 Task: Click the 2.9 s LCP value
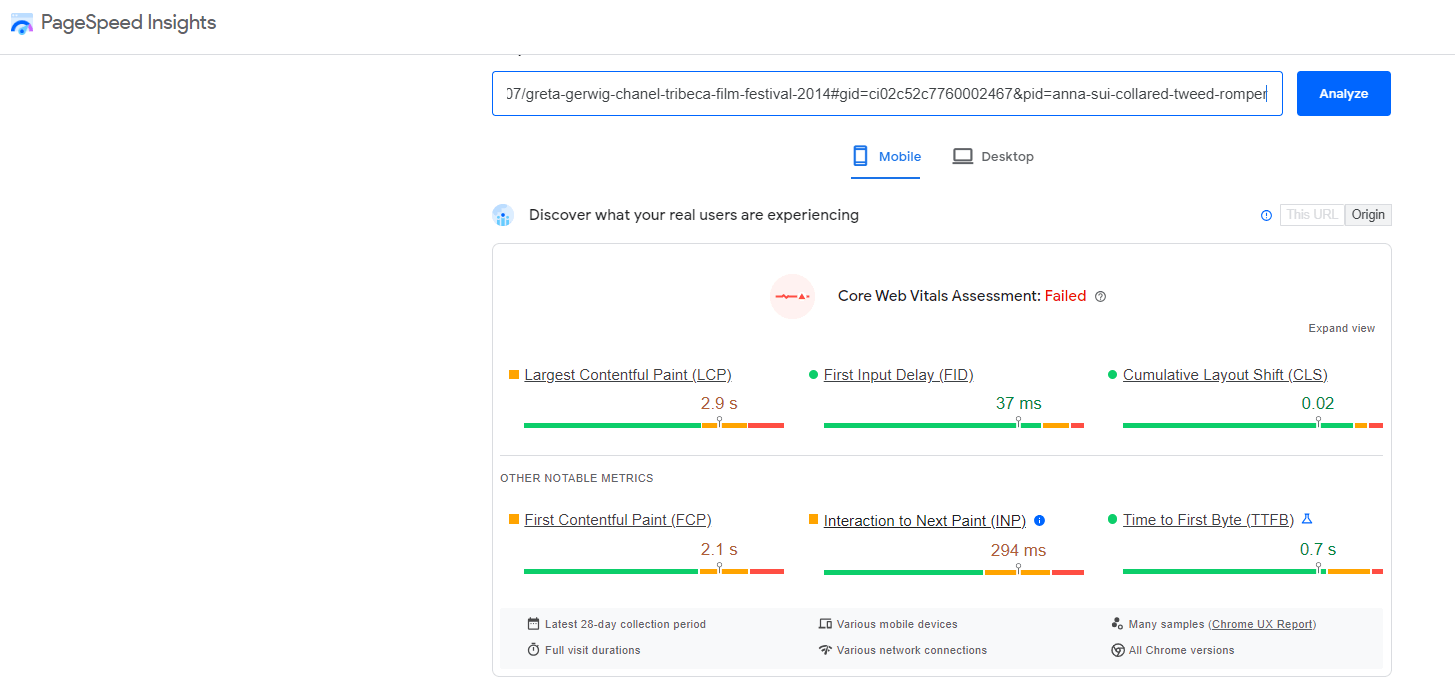719,404
